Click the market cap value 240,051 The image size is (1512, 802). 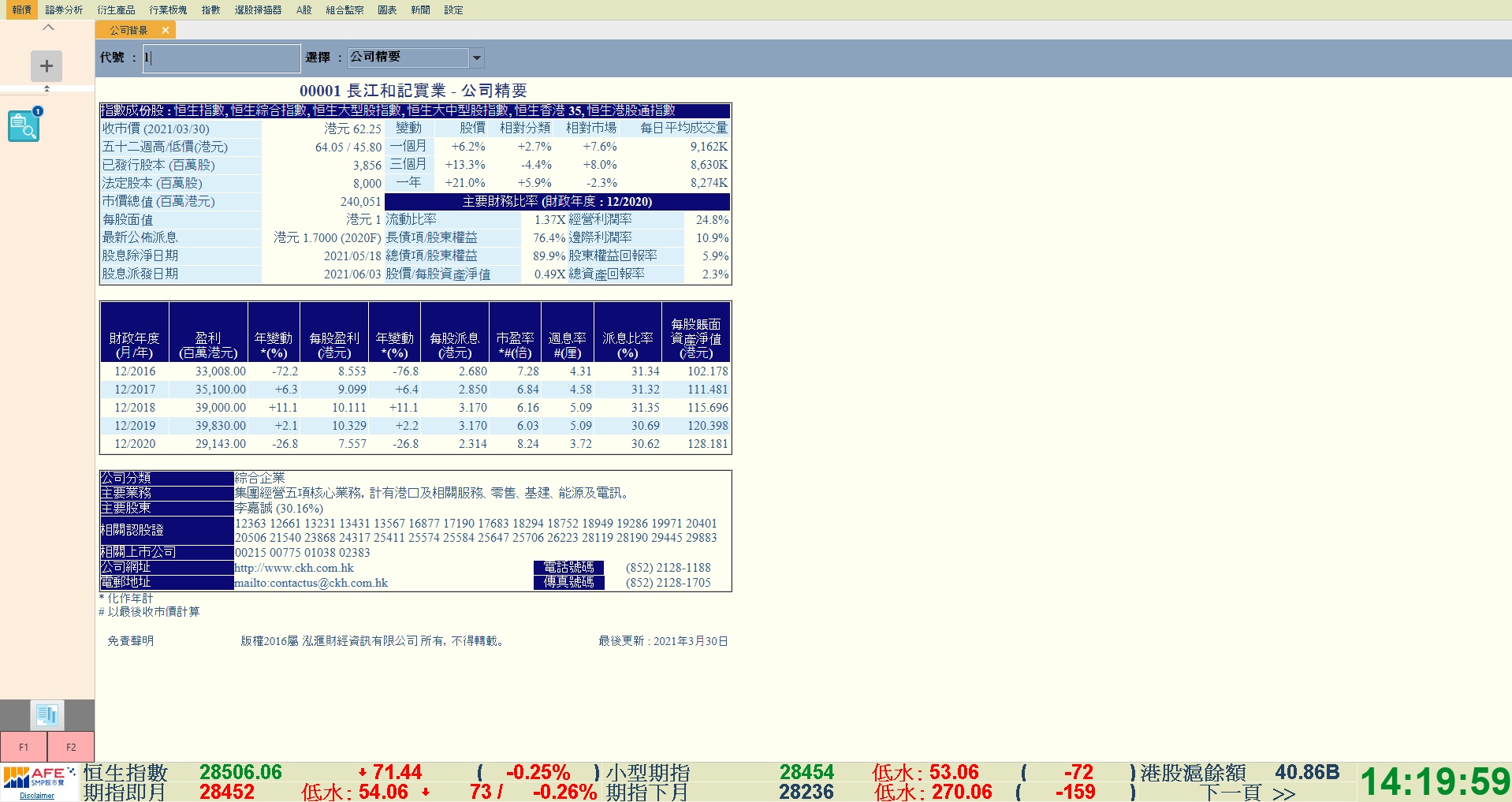tap(361, 202)
